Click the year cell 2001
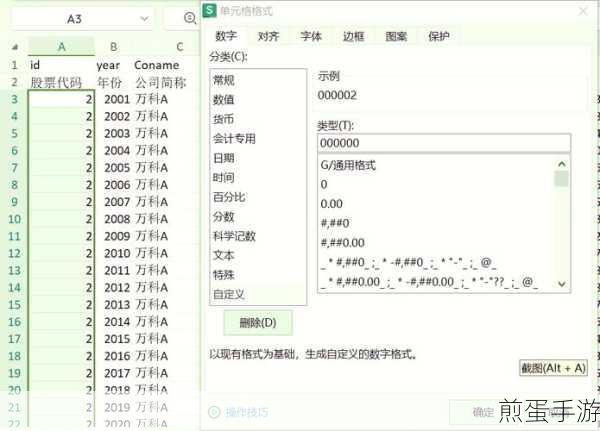Image resolution: width=600 pixels, height=431 pixels. (x=113, y=100)
